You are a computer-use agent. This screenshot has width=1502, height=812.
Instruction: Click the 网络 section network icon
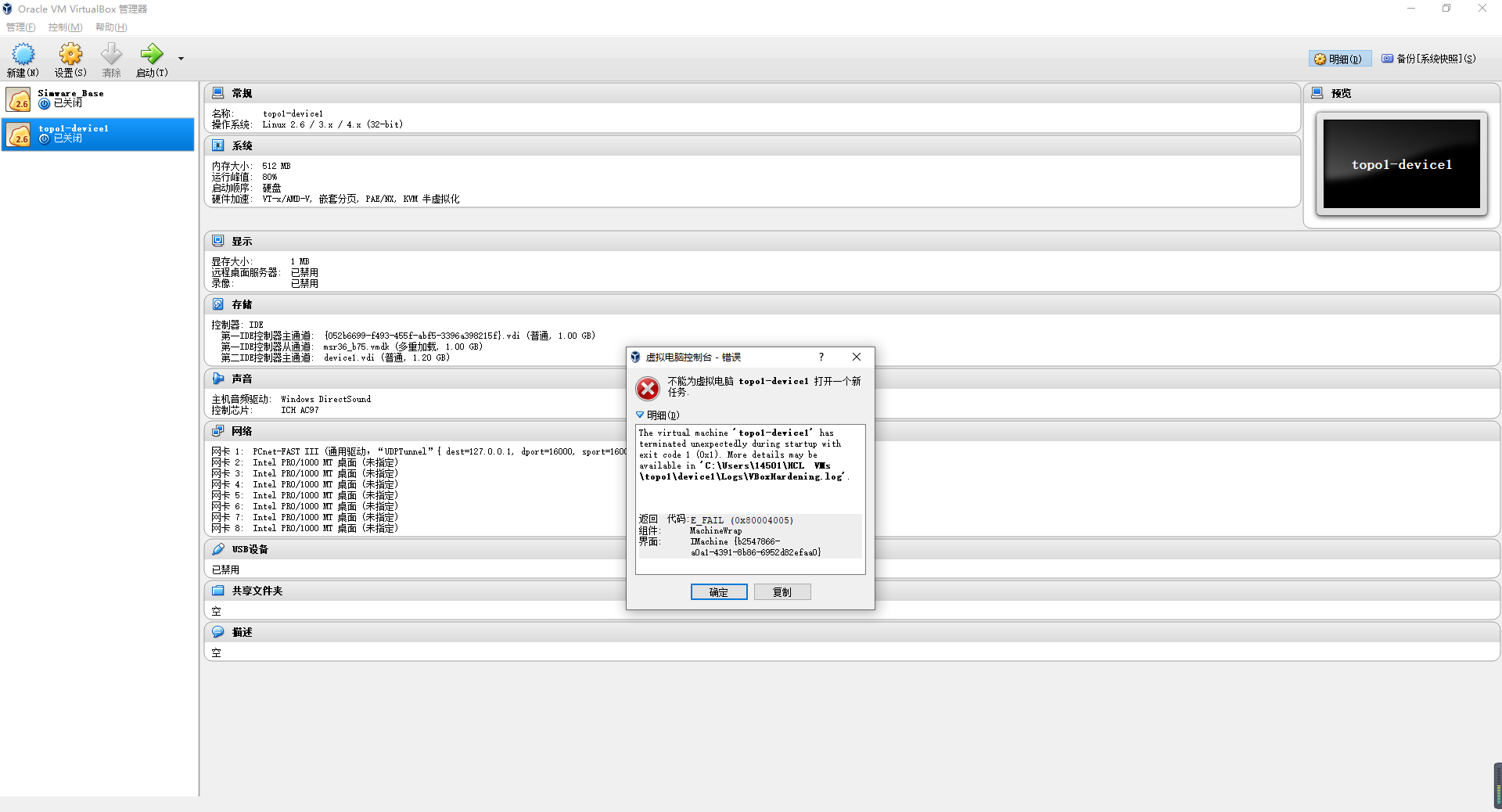218,431
